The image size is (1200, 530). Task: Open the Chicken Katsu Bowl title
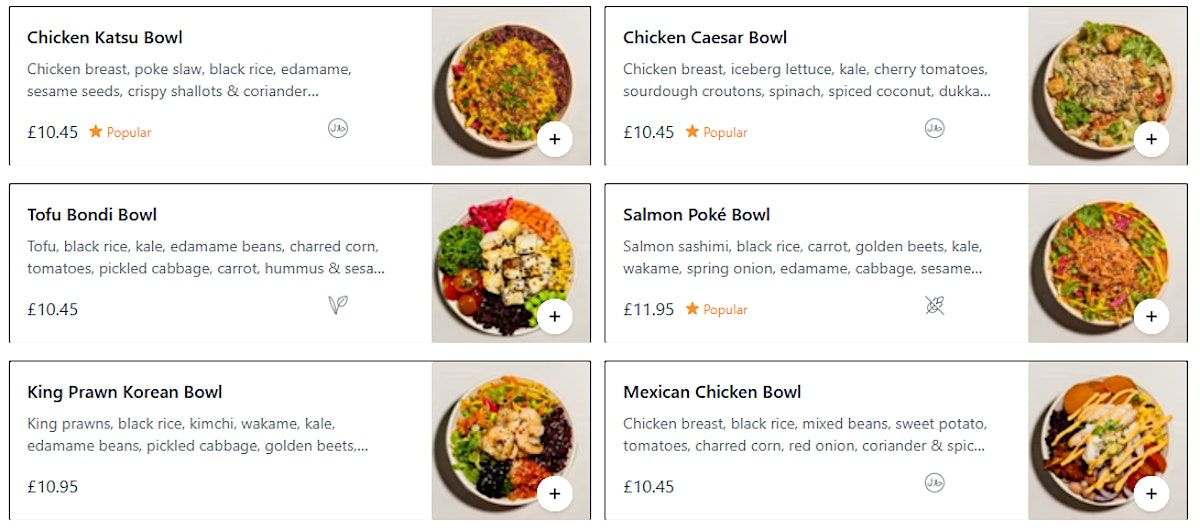click(x=105, y=38)
